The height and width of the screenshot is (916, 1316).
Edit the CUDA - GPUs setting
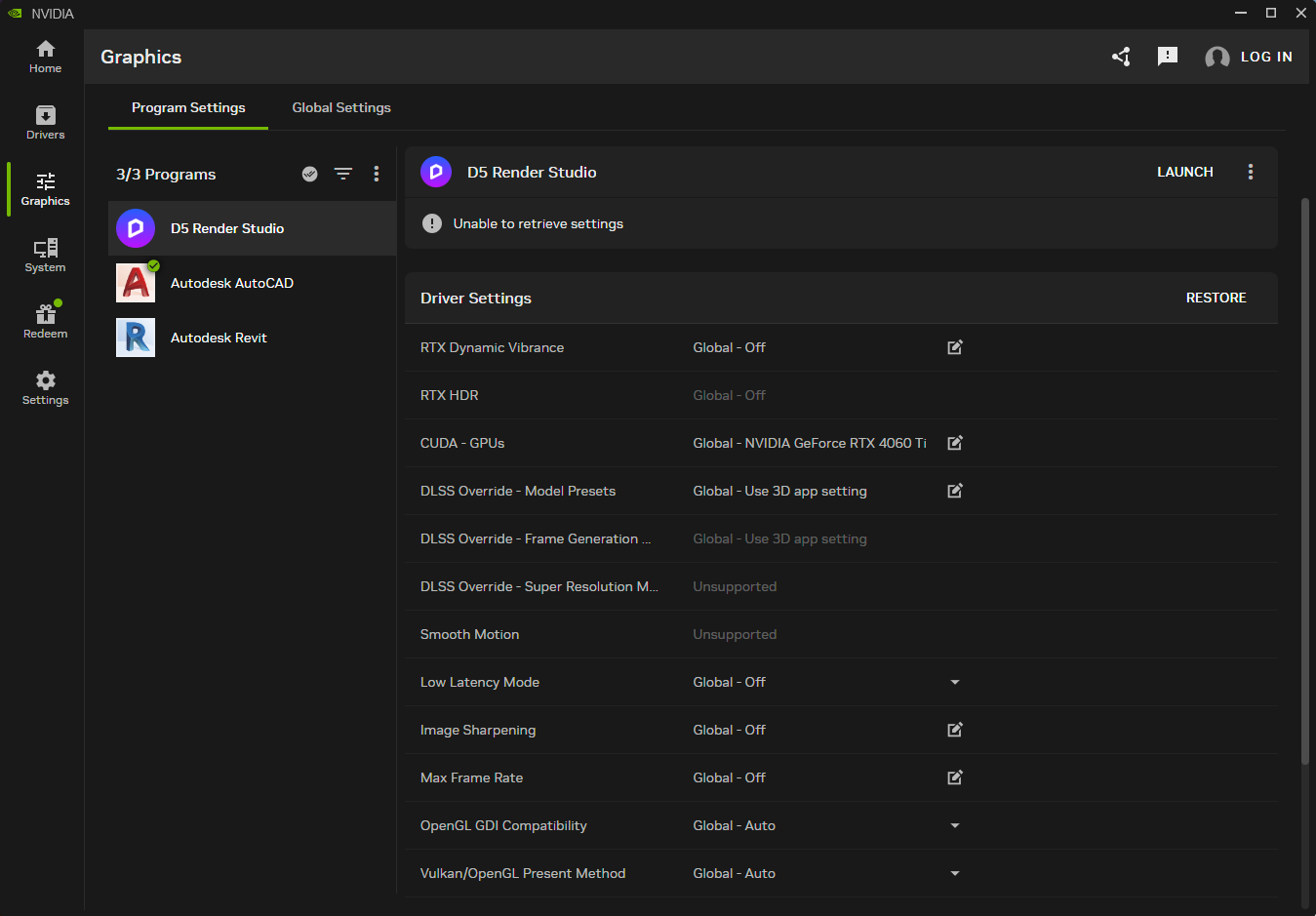[x=955, y=443]
